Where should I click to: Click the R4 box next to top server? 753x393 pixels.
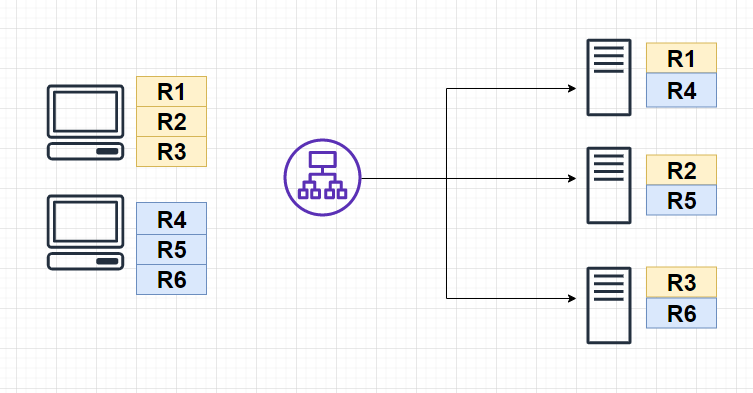(x=681, y=90)
